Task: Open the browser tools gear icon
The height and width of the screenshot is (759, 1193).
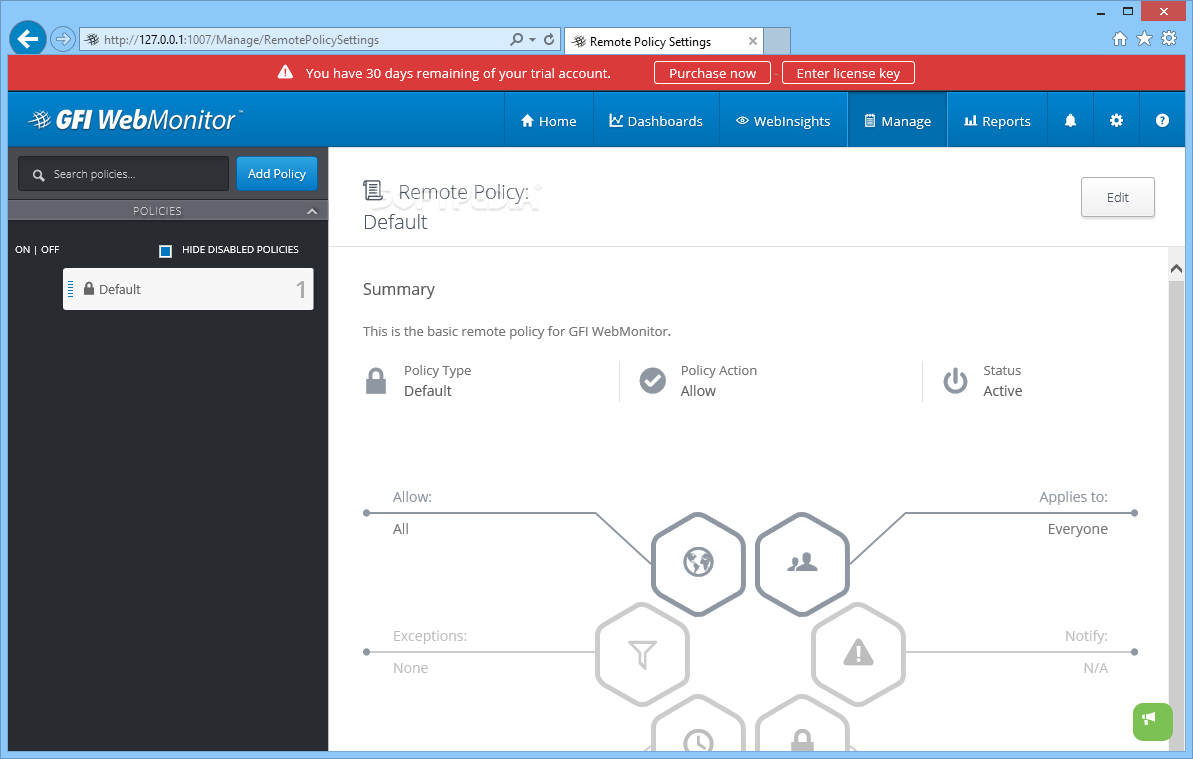Action: coord(1169,39)
